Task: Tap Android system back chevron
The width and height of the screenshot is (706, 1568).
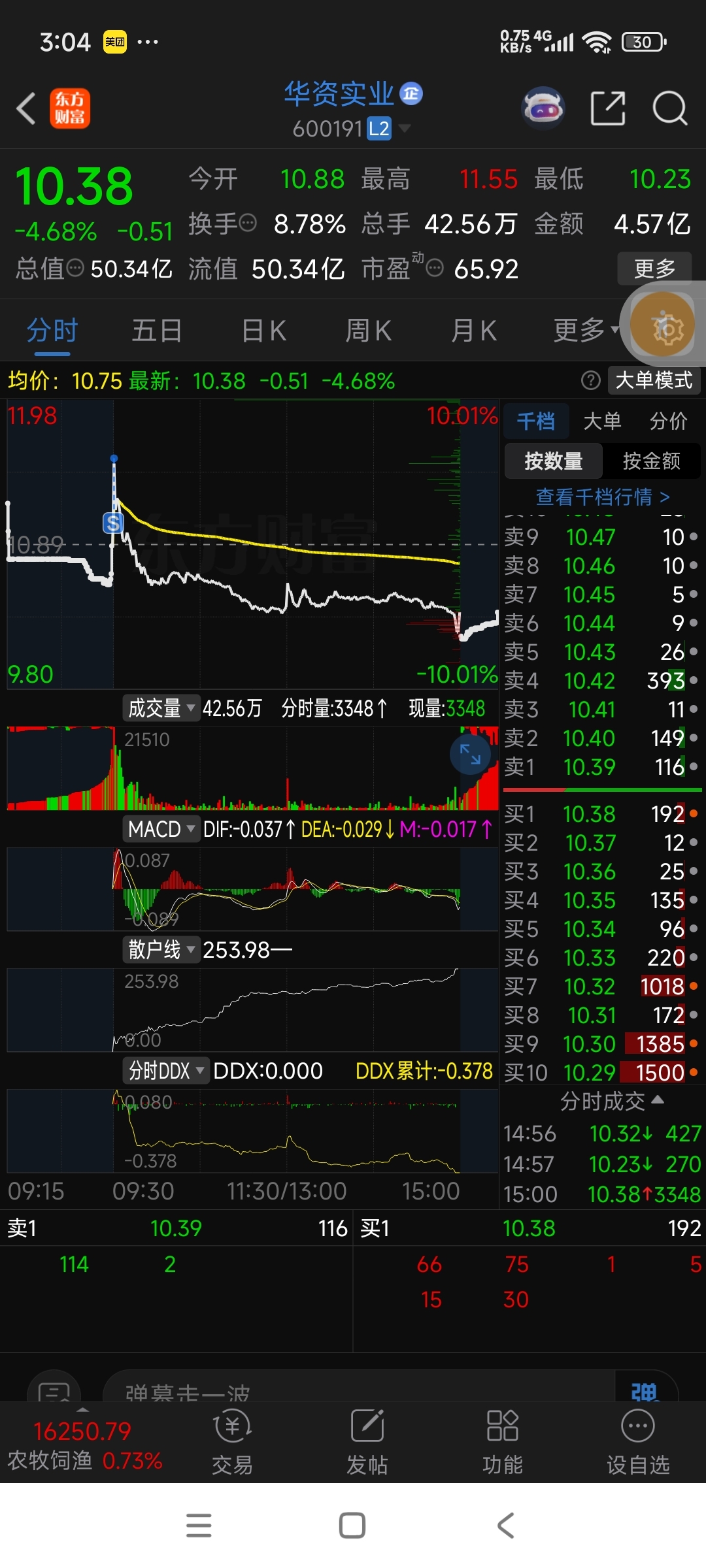Action: coord(505,1526)
